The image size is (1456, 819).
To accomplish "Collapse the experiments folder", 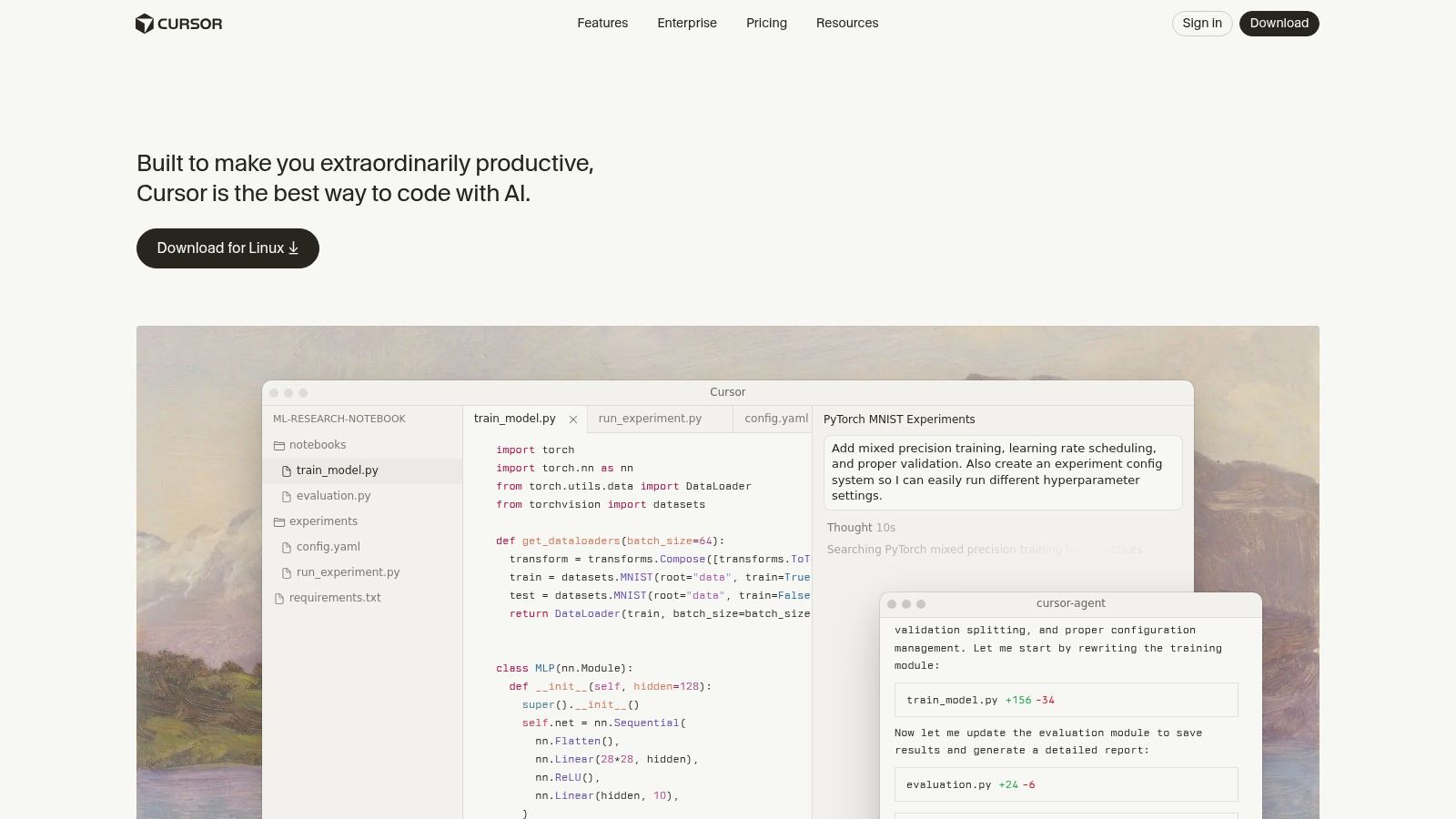I will click(x=323, y=521).
